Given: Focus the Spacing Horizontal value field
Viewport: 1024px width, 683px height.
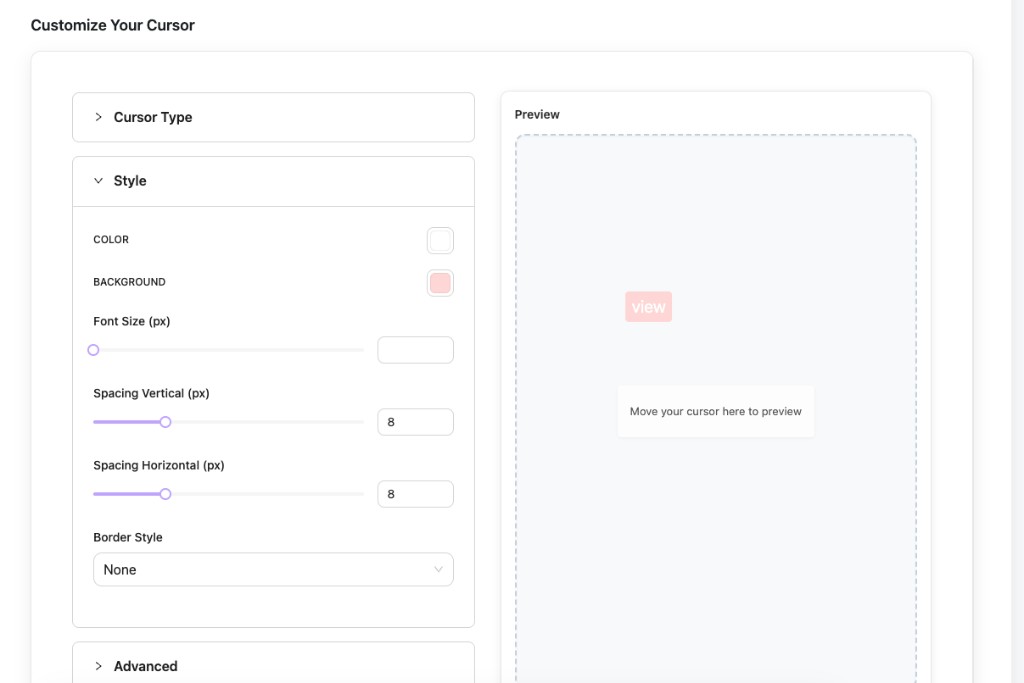Looking at the screenshot, I should 415,494.
